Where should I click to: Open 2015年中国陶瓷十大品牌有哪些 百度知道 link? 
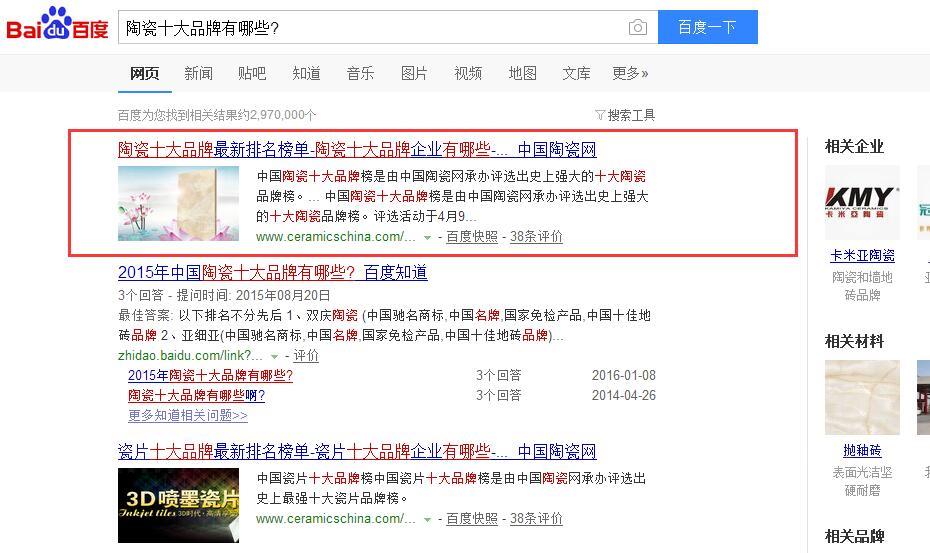click(273, 272)
